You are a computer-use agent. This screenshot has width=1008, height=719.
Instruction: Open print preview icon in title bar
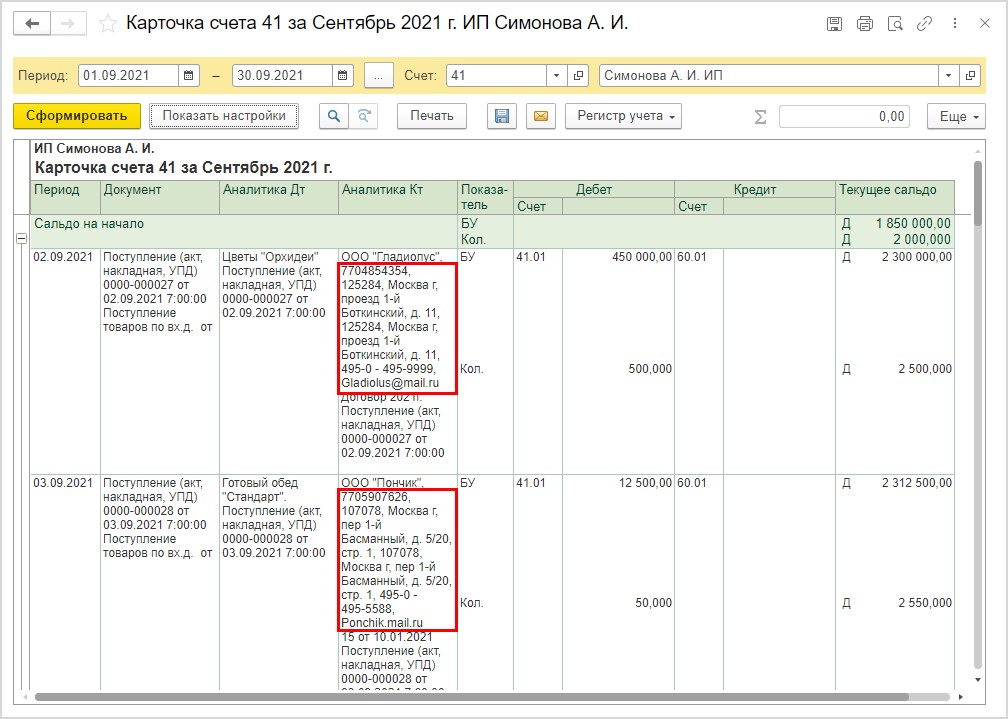pyautogui.click(x=895, y=24)
